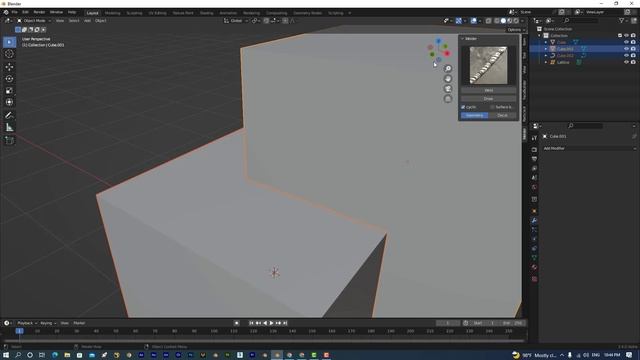
Task: Open the Edit menu
Action: (25, 12)
